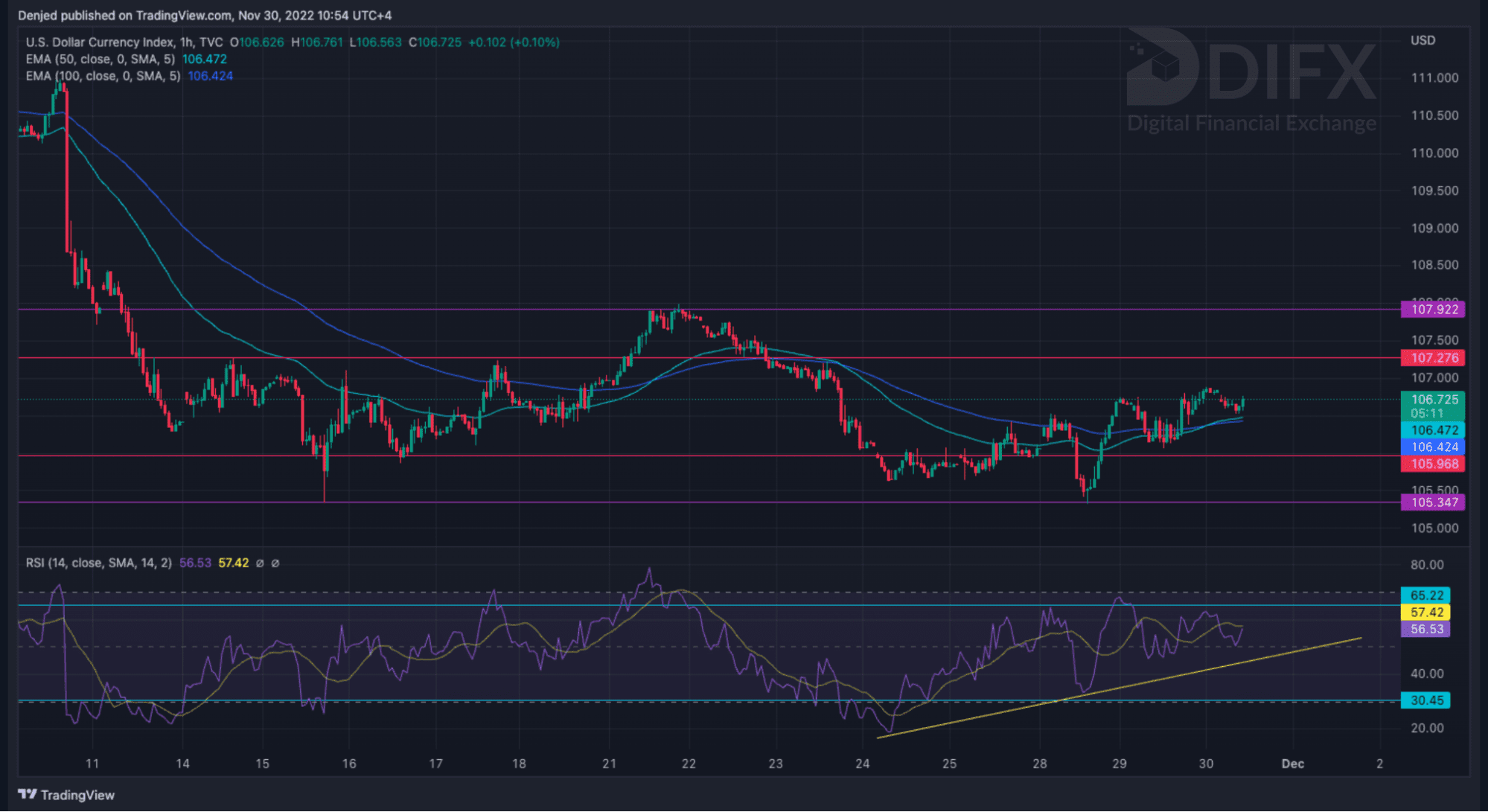This screenshot has height=812, width=1488.
Task: Select the EMA 50 indicator legend
Action: tap(100, 59)
